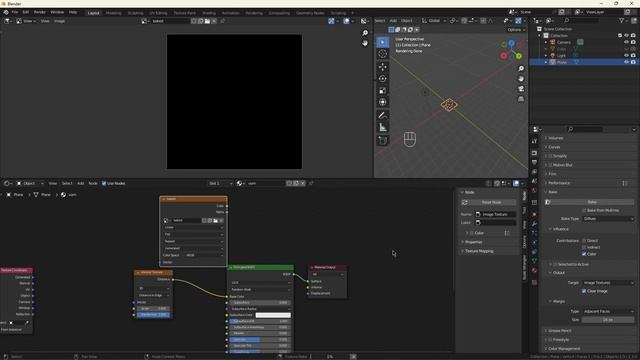Click Subsurface Color white swatch
Image resolution: width=640 pixels, height=360 pixels.
tap(273, 315)
